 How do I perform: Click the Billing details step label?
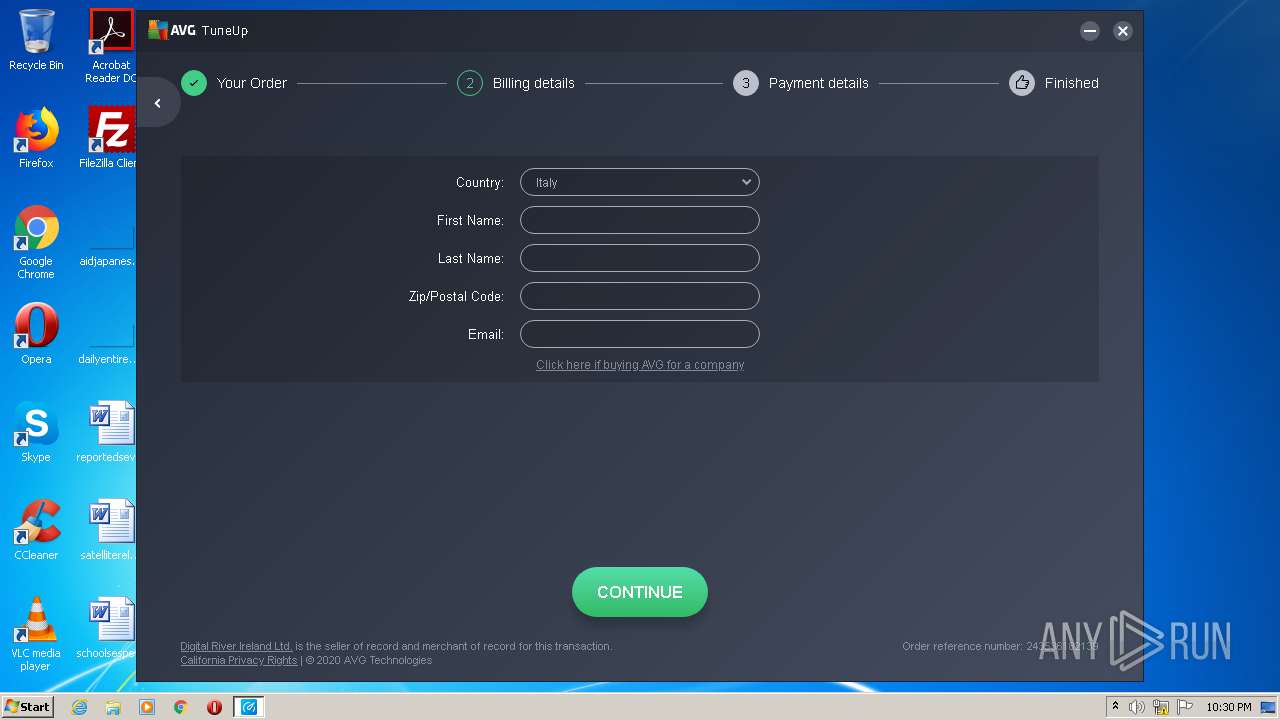coord(534,83)
